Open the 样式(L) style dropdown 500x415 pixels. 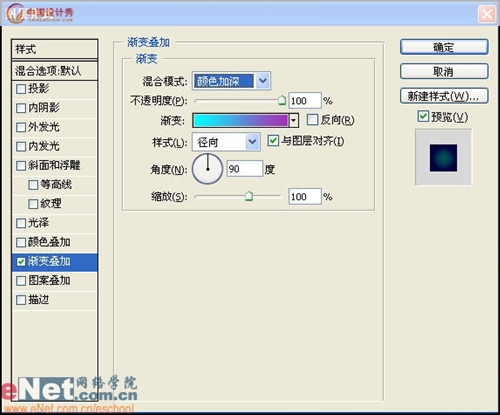[x=226, y=142]
